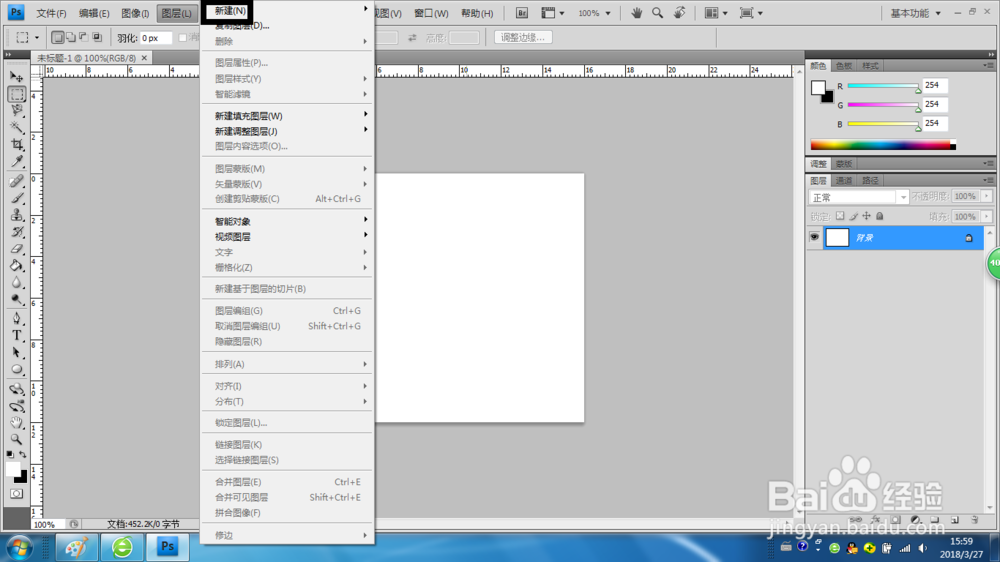1000x562 pixels.
Task: Select the 3D Rotate tool
Action: tap(17, 389)
